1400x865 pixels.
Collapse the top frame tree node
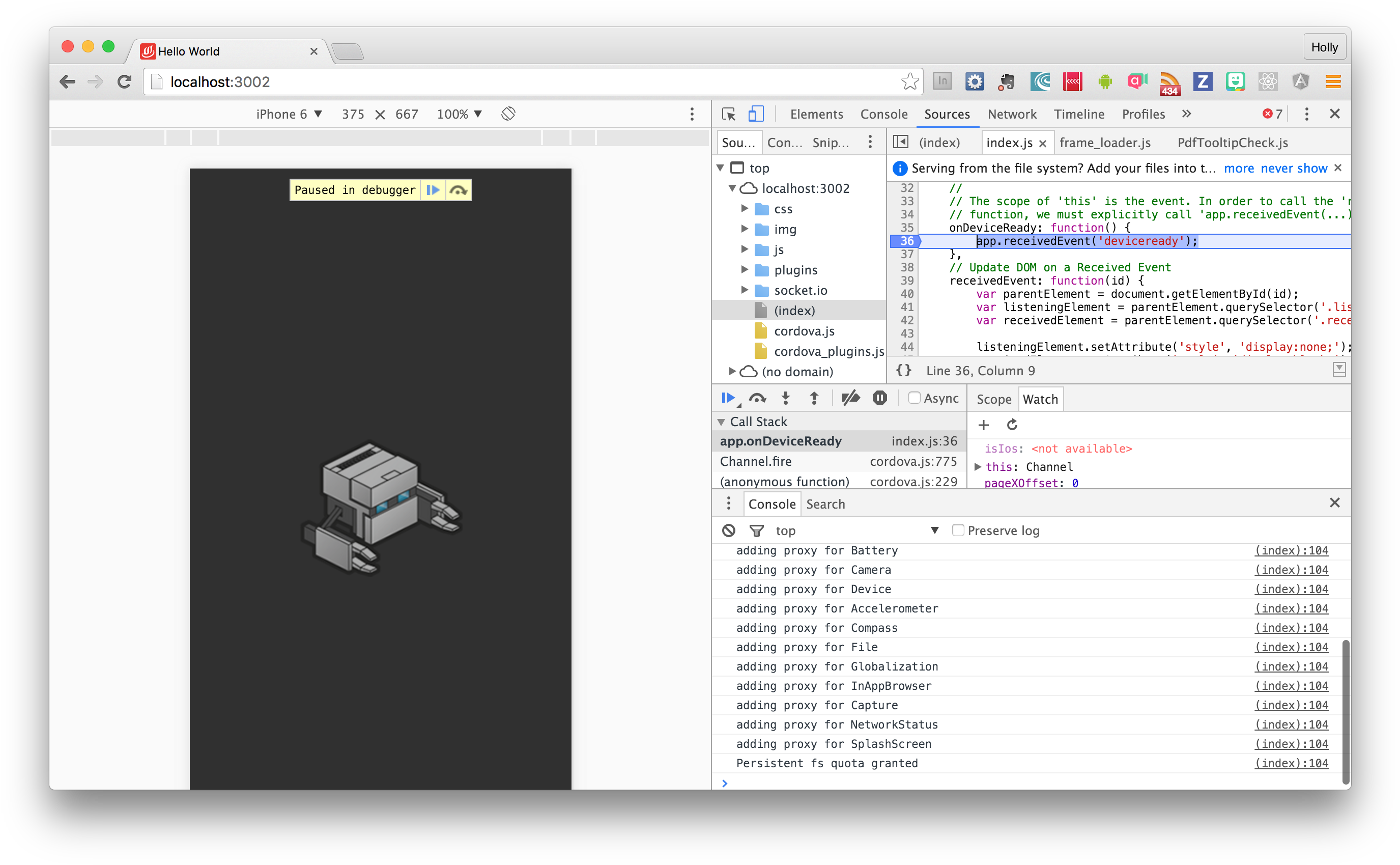click(720, 168)
